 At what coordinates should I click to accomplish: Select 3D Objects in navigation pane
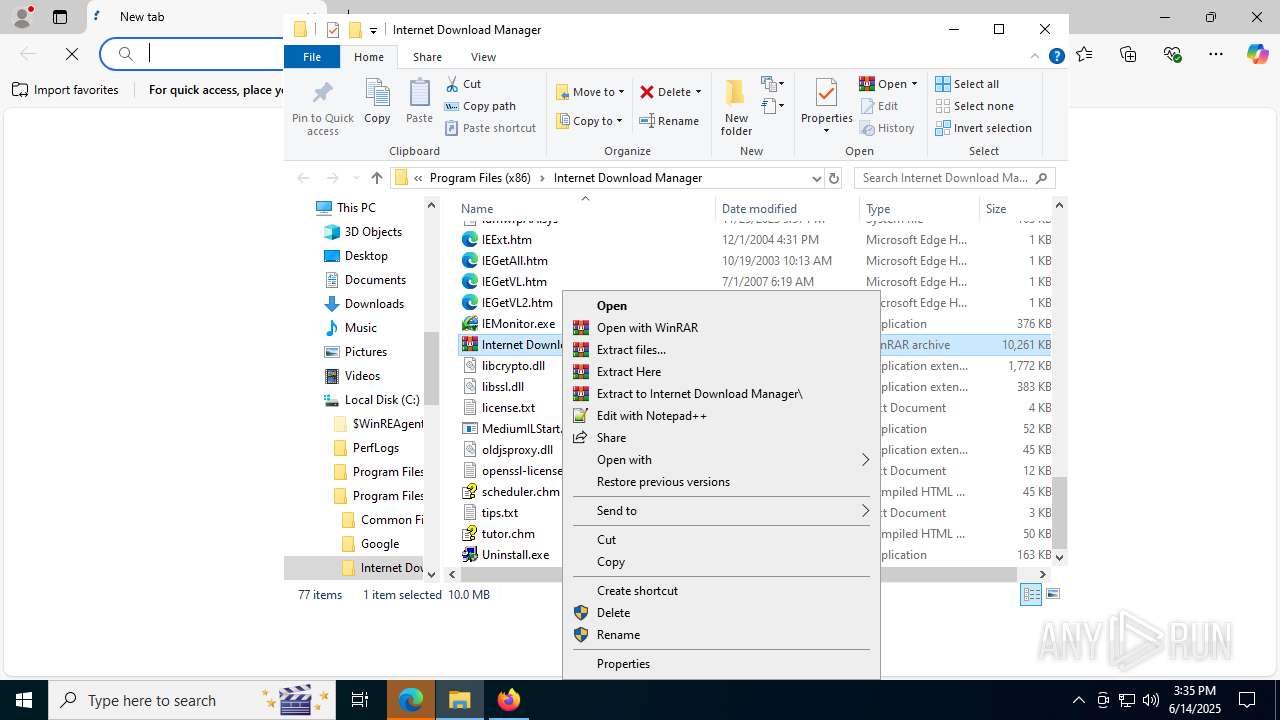[x=373, y=232]
